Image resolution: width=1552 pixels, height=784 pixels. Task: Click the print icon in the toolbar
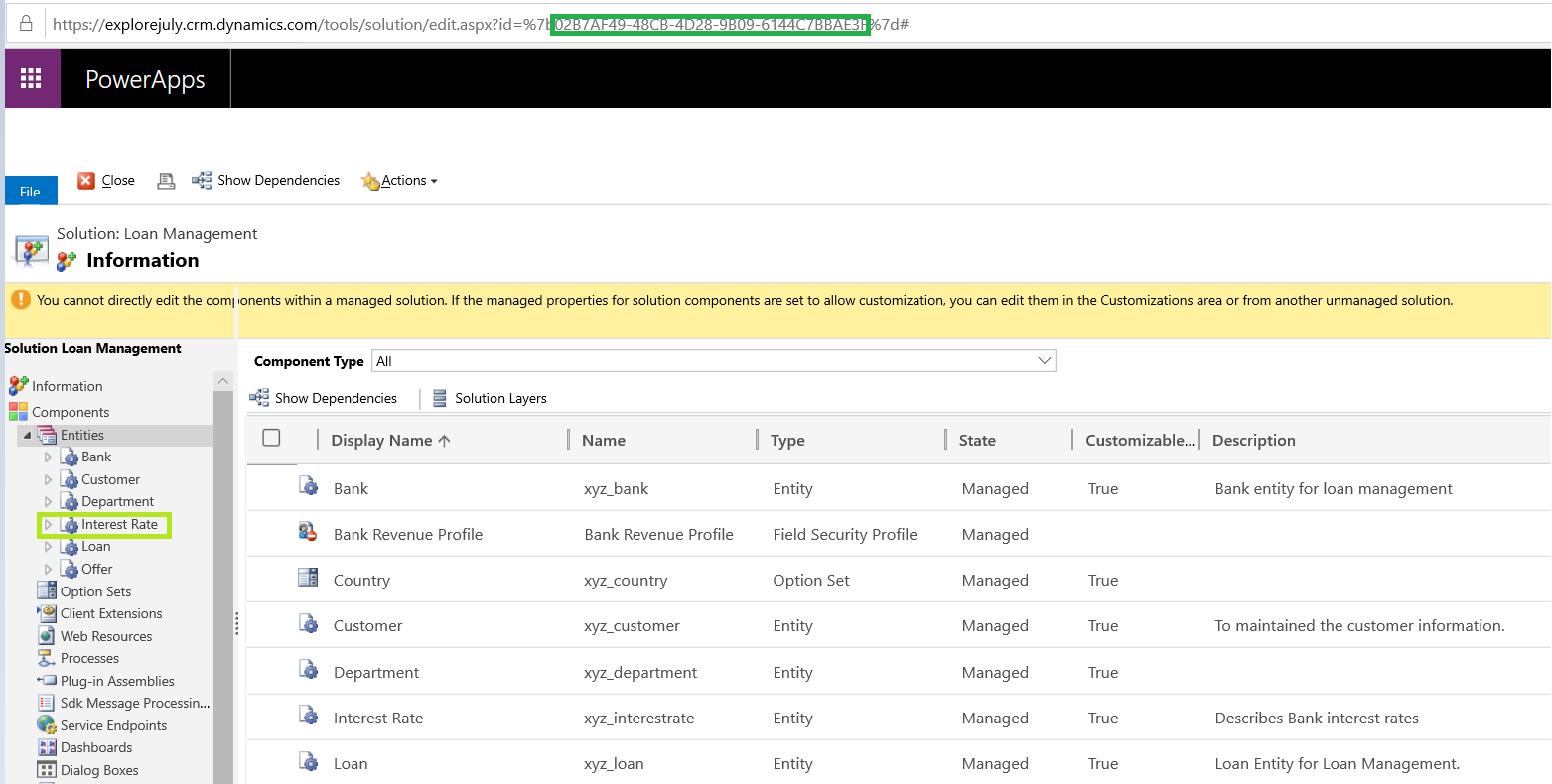[x=166, y=180]
